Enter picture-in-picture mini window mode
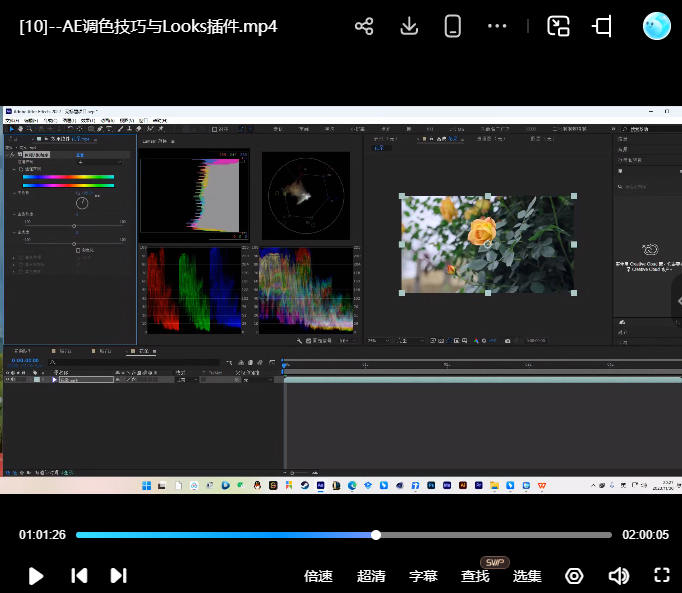The image size is (682, 593). click(558, 27)
